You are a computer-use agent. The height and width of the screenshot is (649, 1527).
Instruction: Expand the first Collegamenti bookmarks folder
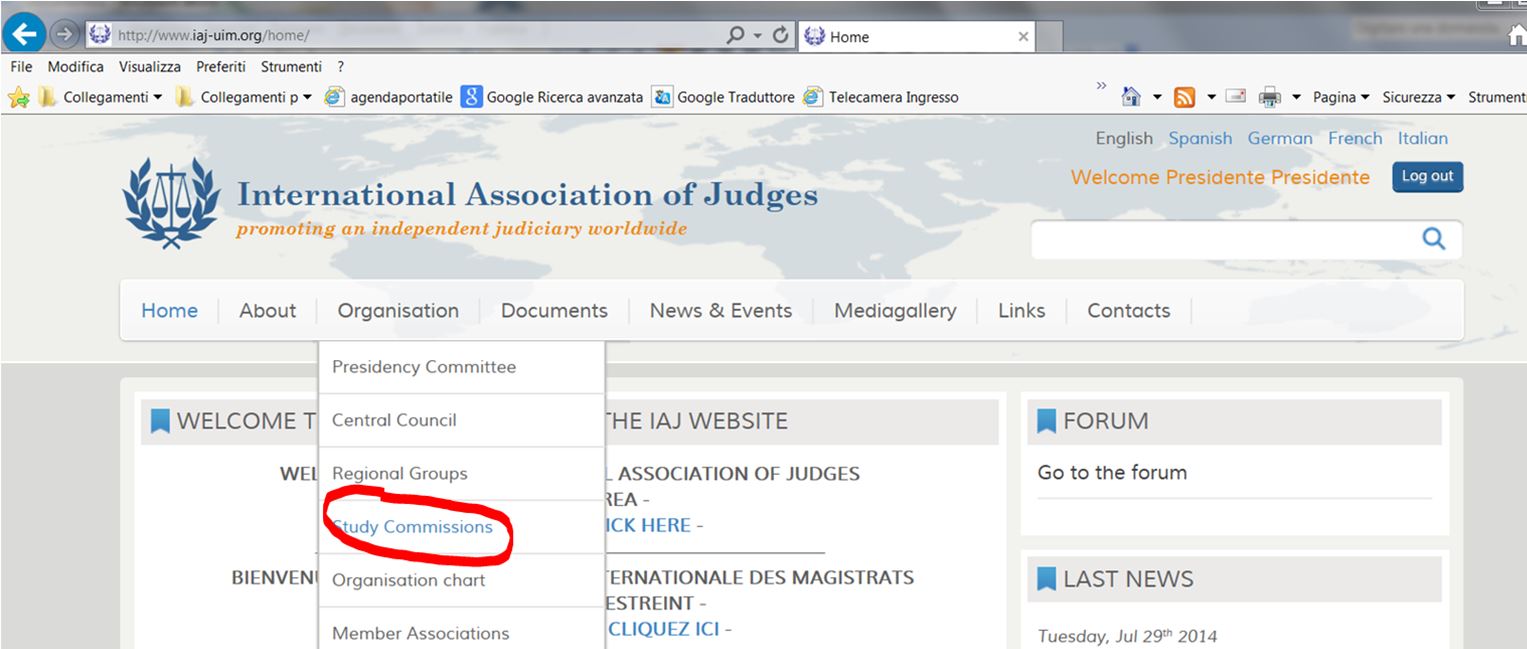[x=99, y=97]
